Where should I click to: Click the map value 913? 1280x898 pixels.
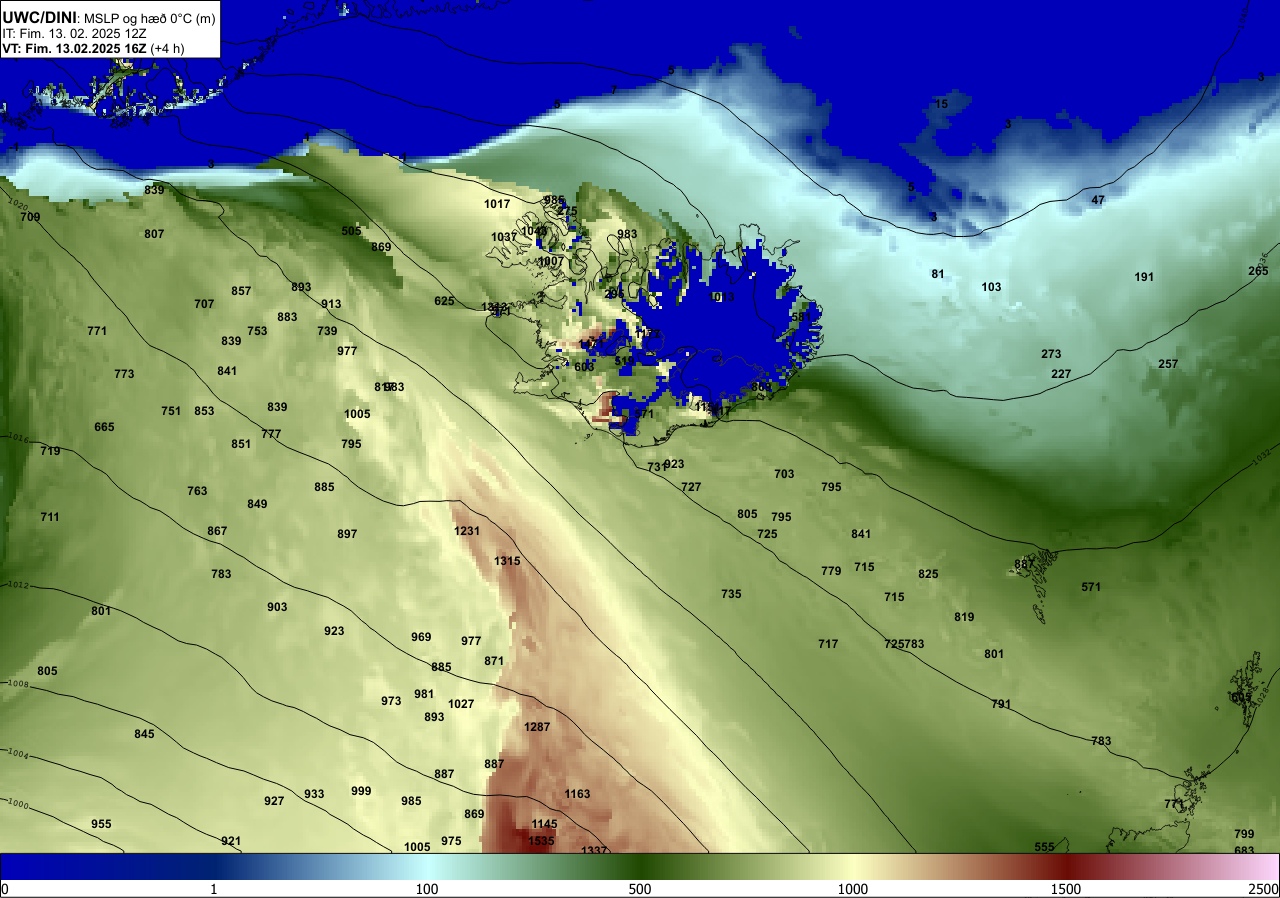tap(331, 304)
